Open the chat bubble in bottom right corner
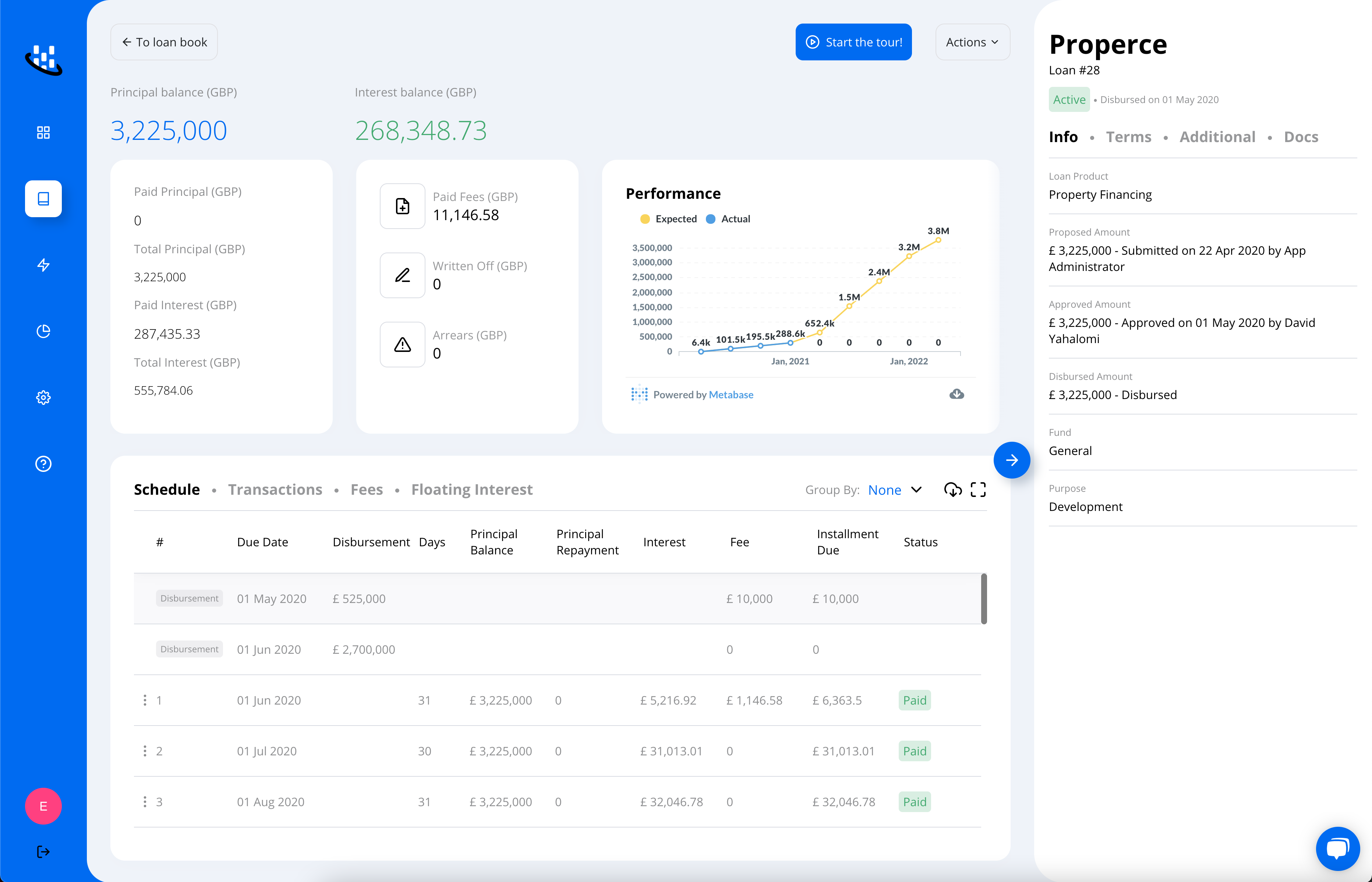Viewport: 1372px width, 882px height. pyautogui.click(x=1338, y=848)
